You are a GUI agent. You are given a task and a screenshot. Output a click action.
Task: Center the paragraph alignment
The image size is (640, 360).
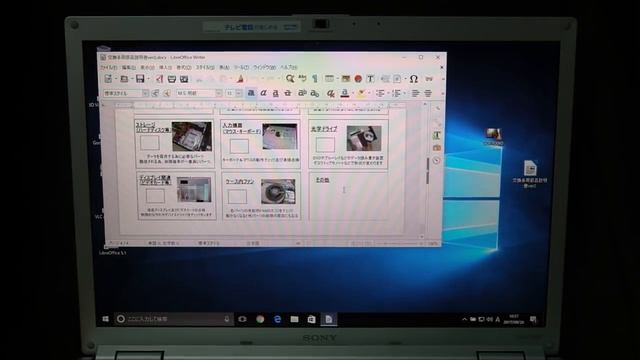click(428, 93)
